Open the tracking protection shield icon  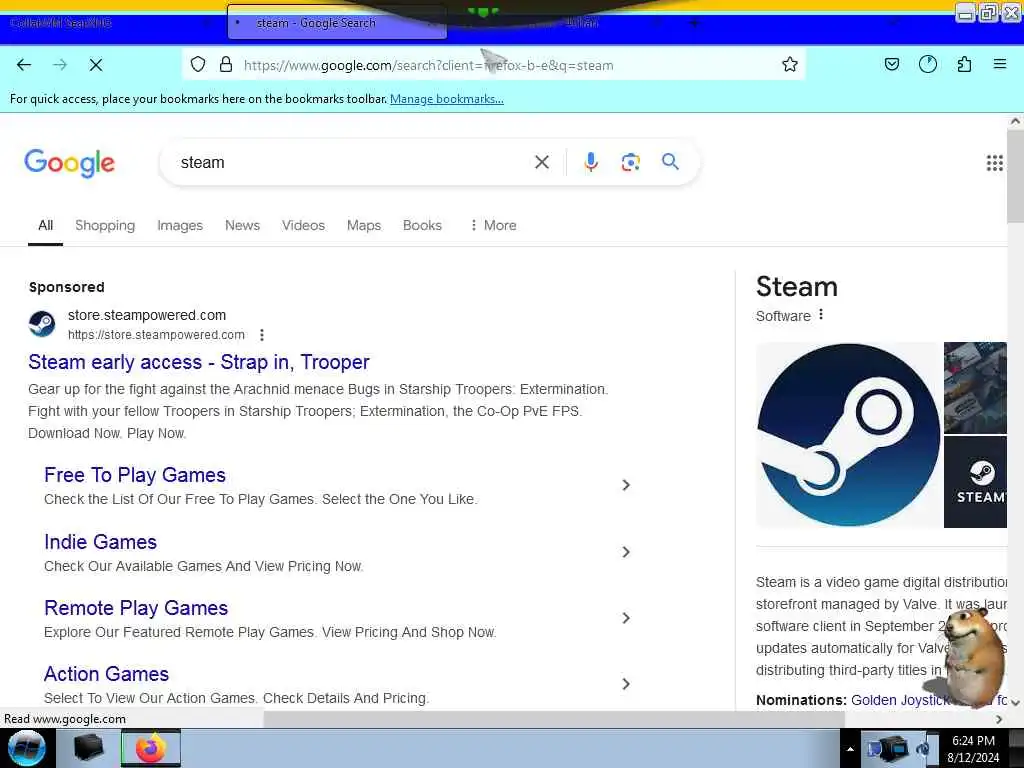[x=198, y=65]
